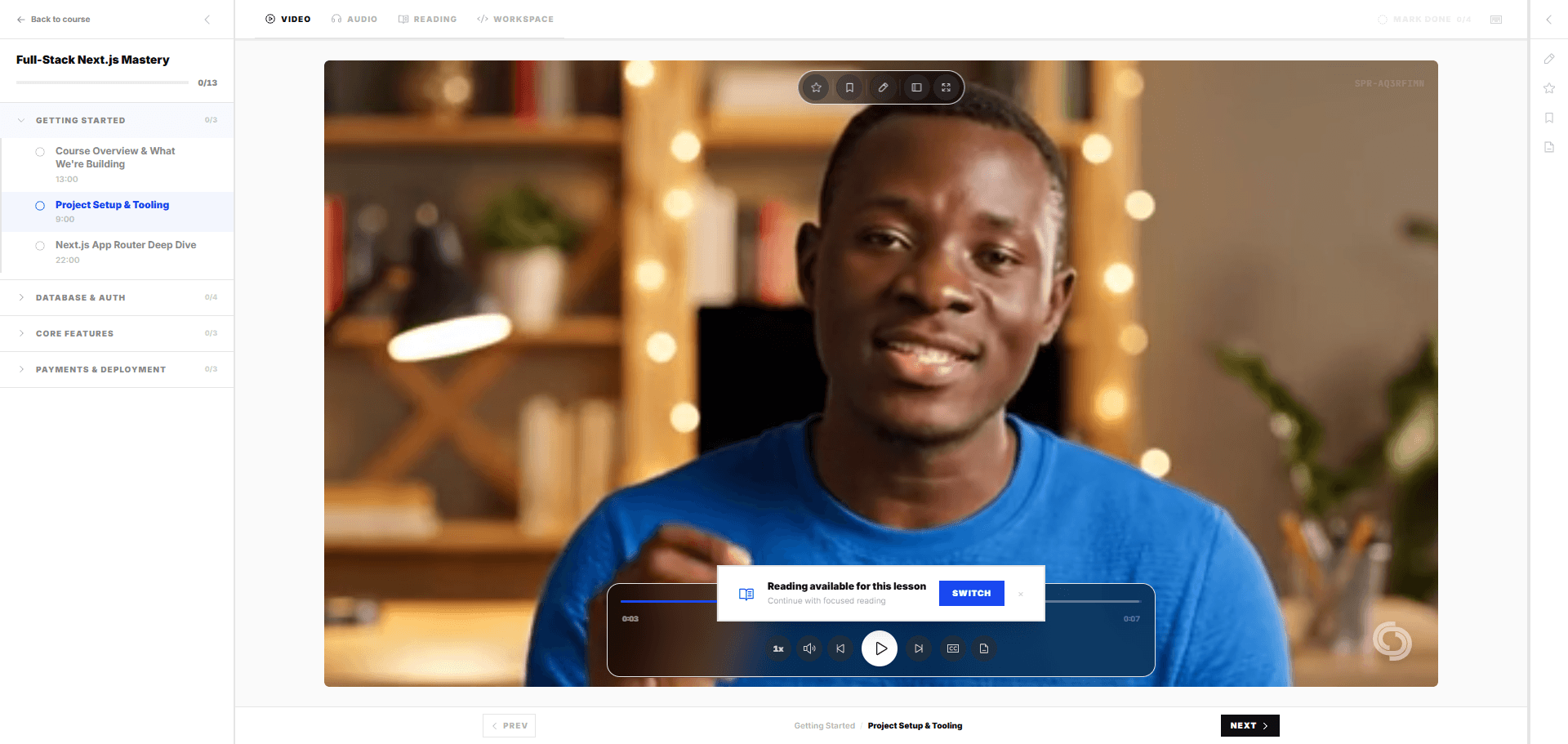Click the play button on the video

880,648
